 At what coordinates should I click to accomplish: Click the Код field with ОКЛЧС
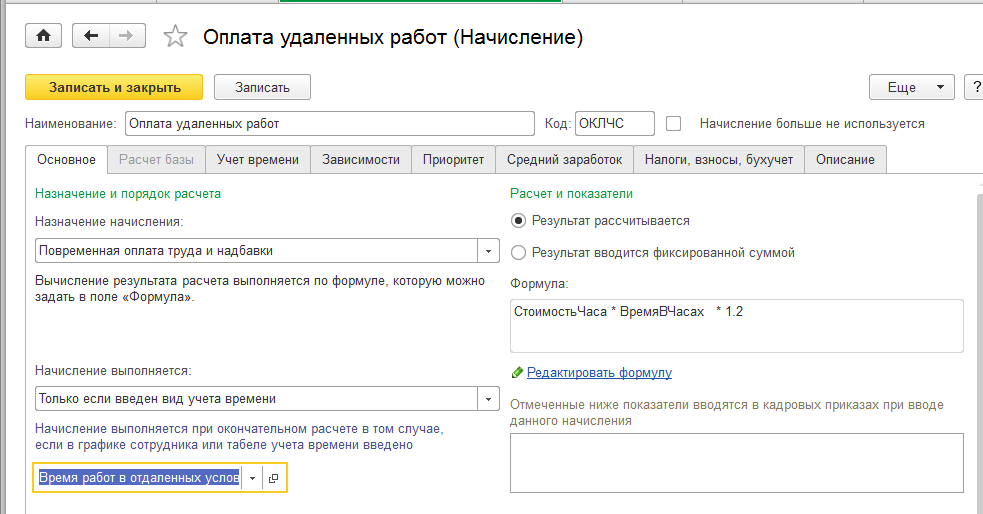614,124
